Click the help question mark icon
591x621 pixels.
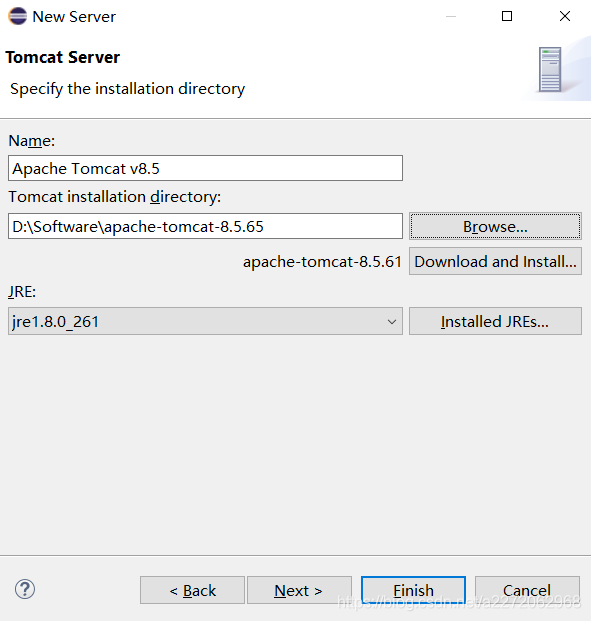(x=25, y=589)
